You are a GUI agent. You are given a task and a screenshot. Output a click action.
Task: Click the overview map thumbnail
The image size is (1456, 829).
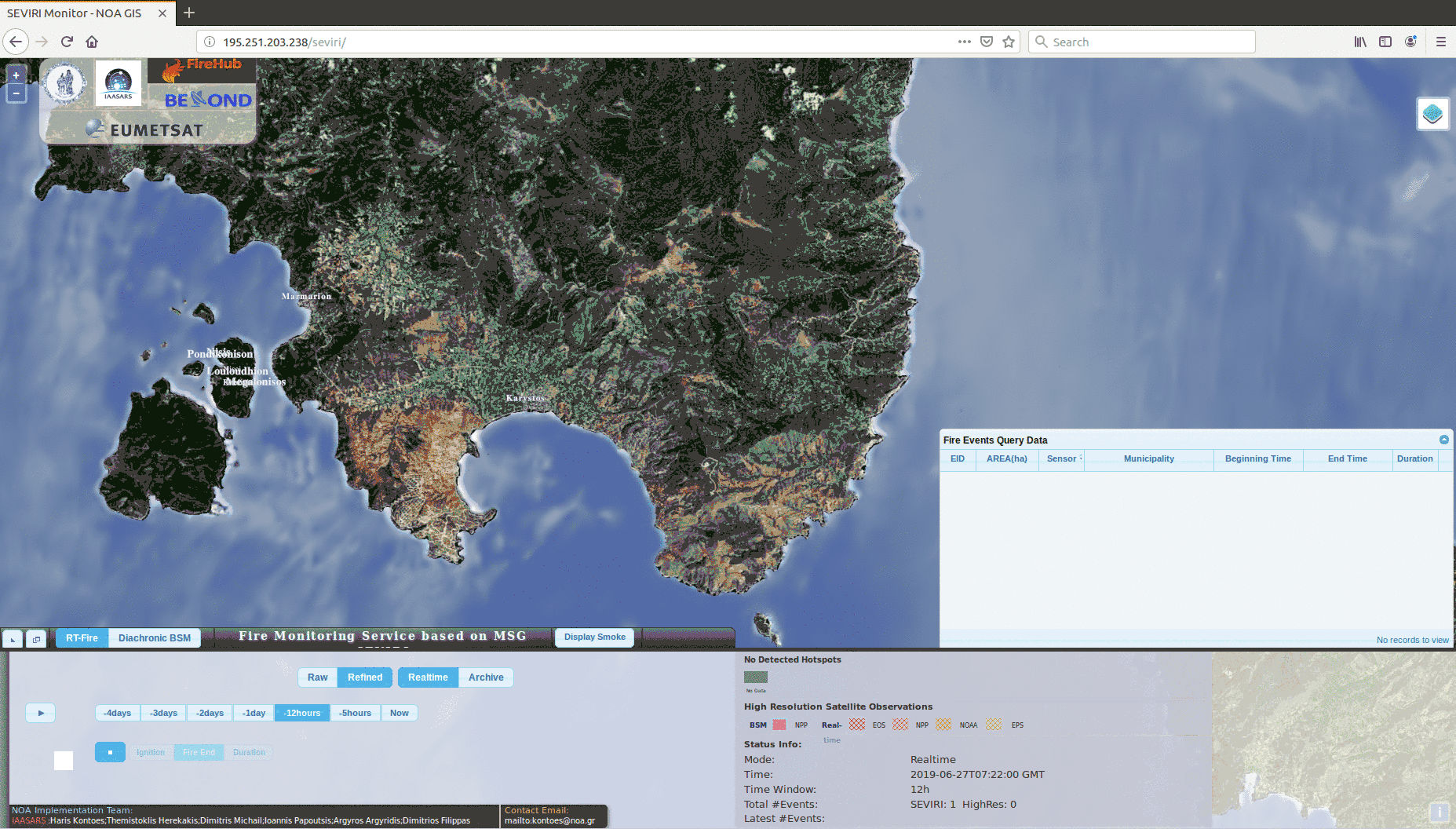(1334, 740)
